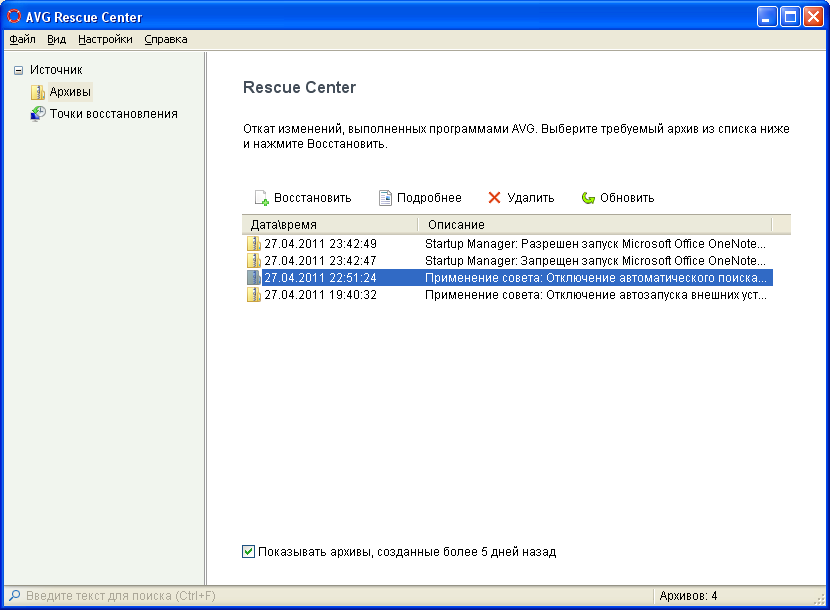Click the Архивов: 4 status bar entry

click(688, 596)
